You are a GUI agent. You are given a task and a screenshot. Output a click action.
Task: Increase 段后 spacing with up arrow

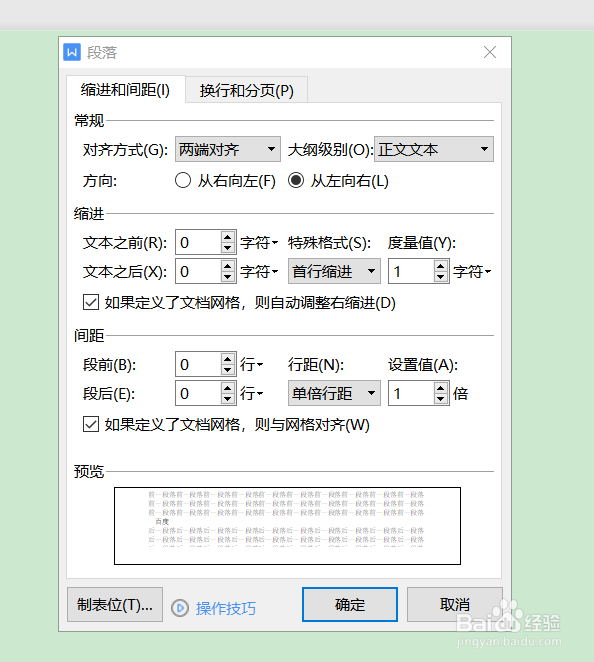(228, 388)
